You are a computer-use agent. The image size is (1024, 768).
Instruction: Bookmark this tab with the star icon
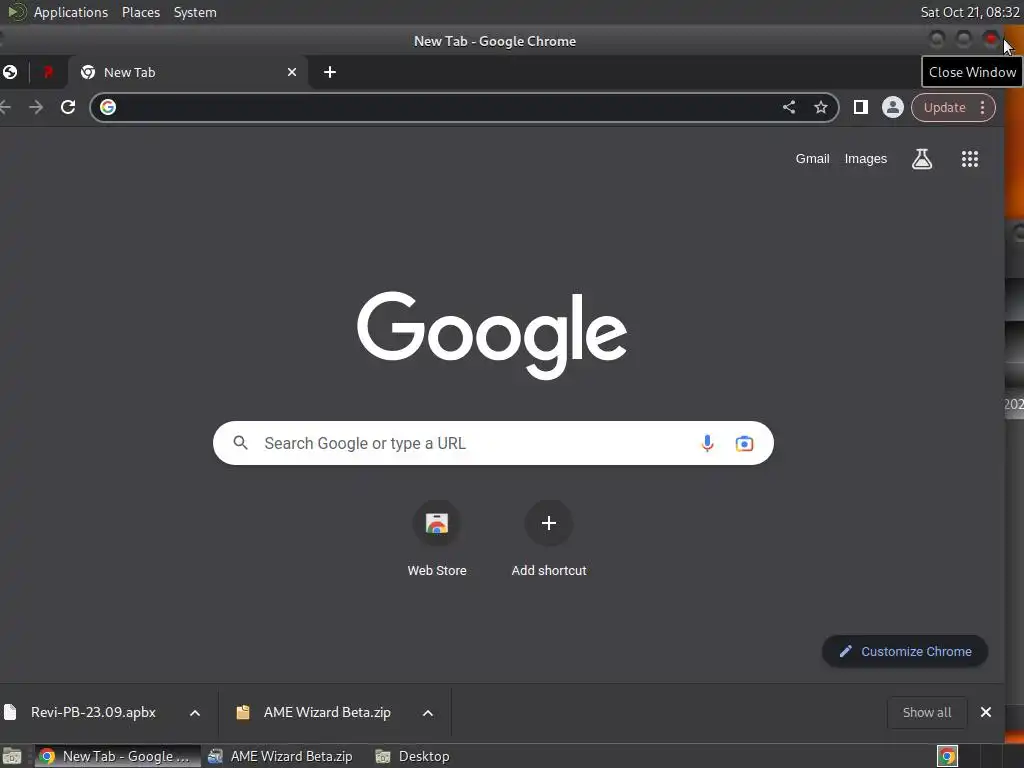[821, 107]
